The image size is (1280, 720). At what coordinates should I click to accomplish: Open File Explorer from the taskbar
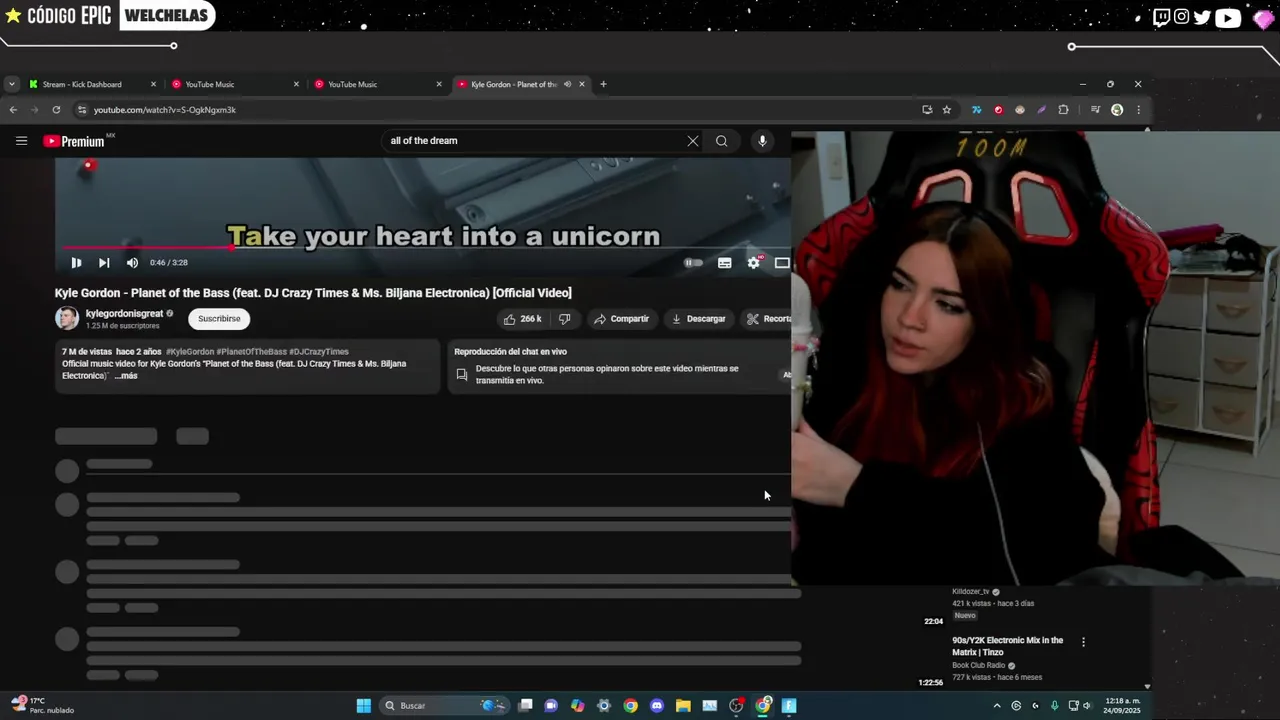point(683,706)
